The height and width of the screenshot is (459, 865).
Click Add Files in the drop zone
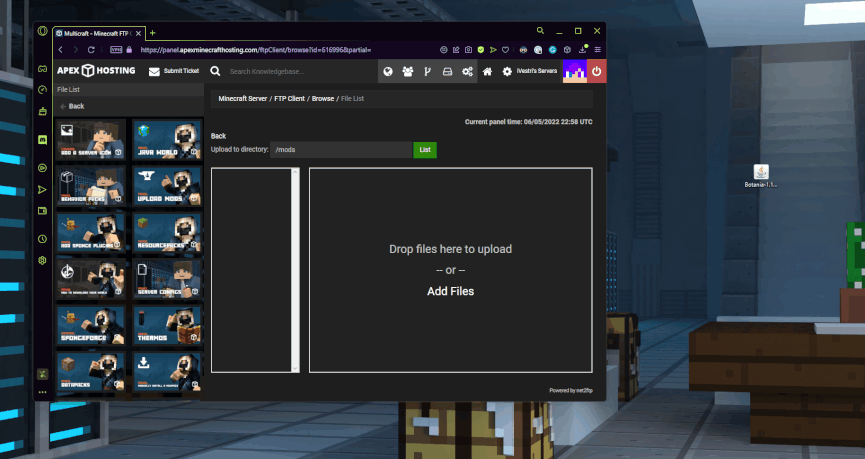(450, 291)
